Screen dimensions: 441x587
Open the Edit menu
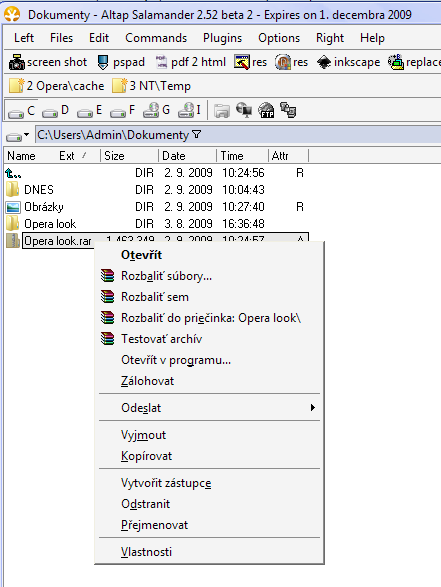(99, 38)
